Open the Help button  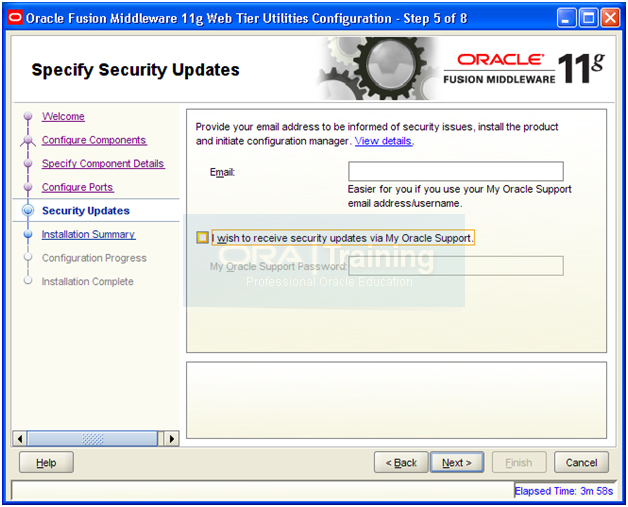pyautogui.click(x=46, y=463)
